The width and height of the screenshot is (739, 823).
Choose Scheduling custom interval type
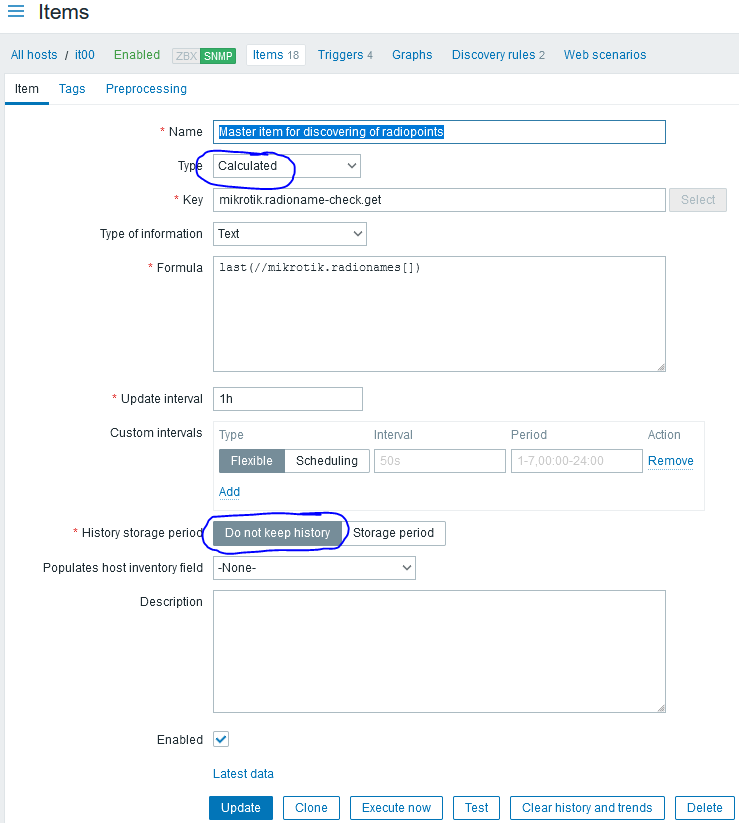pyautogui.click(x=327, y=461)
